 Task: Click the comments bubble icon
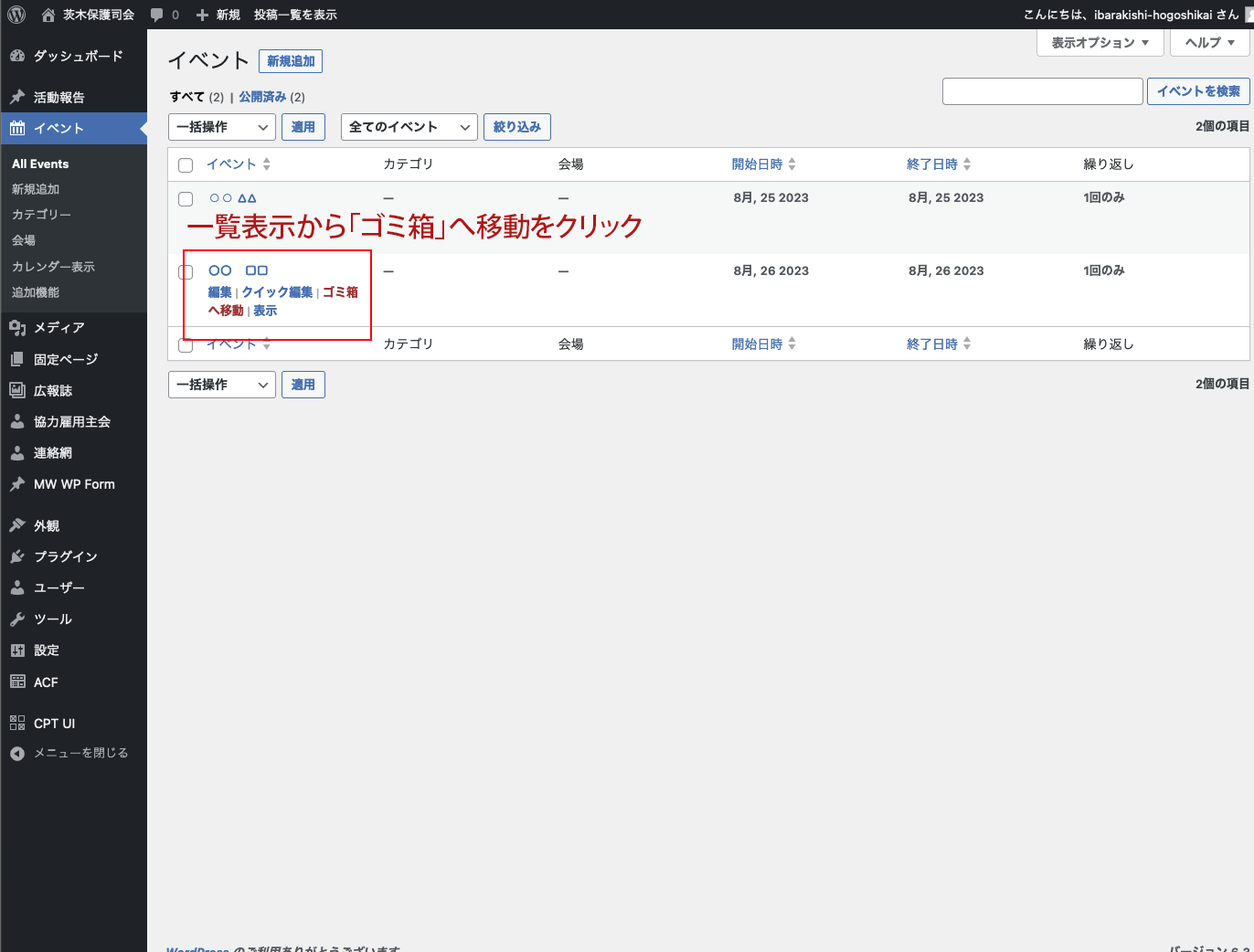(x=157, y=15)
